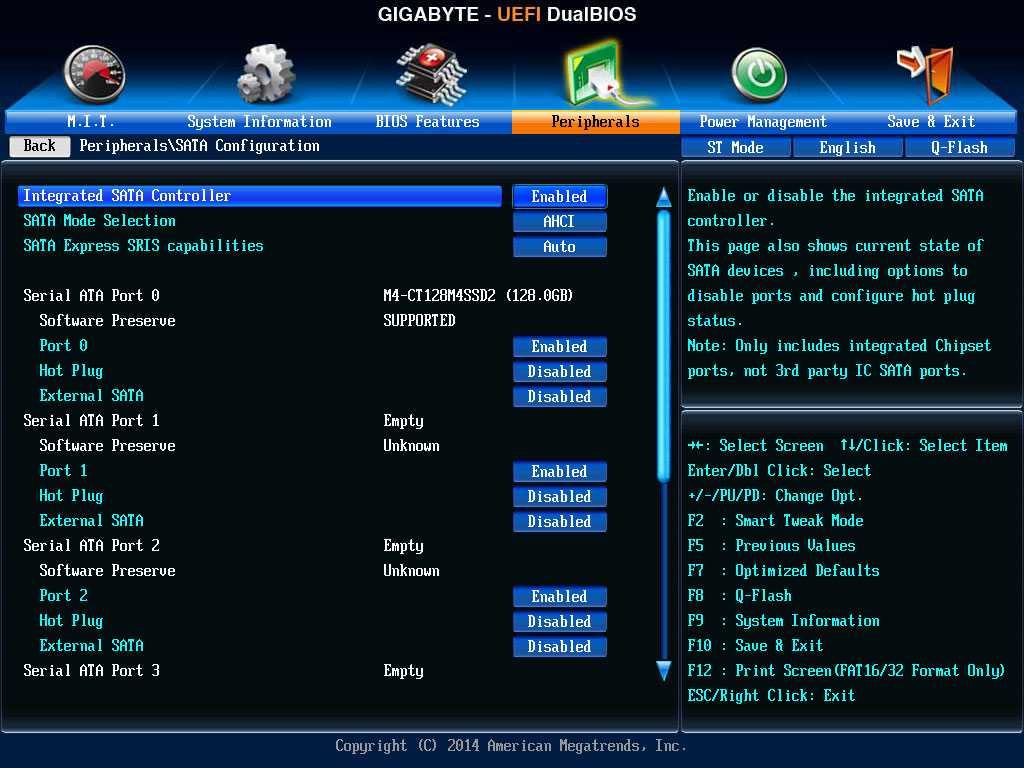Switch to BIOS Features tab
The height and width of the screenshot is (768, 1024).
pos(427,121)
